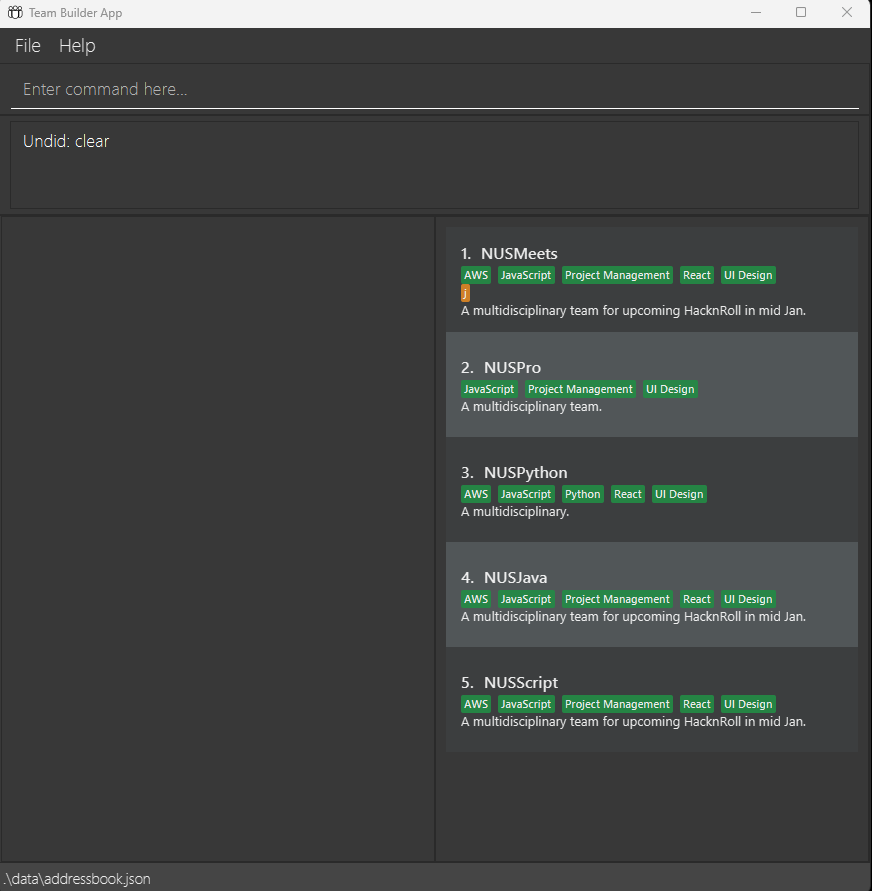Click Project Management tag in NUSPro
This screenshot has height=891, width=872.
coord(580,389)
